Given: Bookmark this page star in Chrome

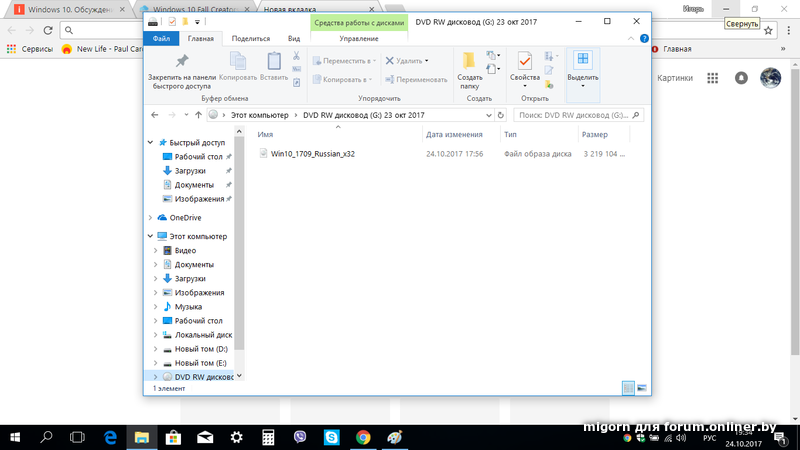Looking at the screenshot, I should pyautogui.click(x=768, y=31).
